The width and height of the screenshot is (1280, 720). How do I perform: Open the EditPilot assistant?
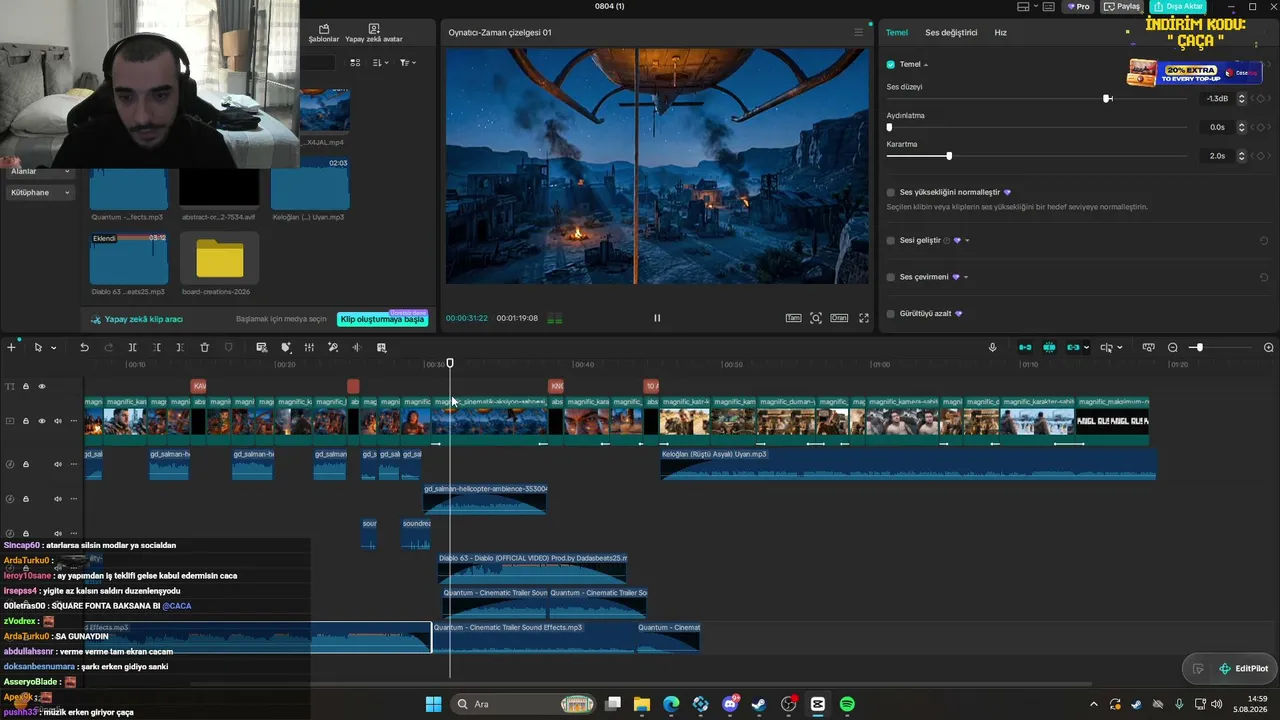(x=1243, y=669)
